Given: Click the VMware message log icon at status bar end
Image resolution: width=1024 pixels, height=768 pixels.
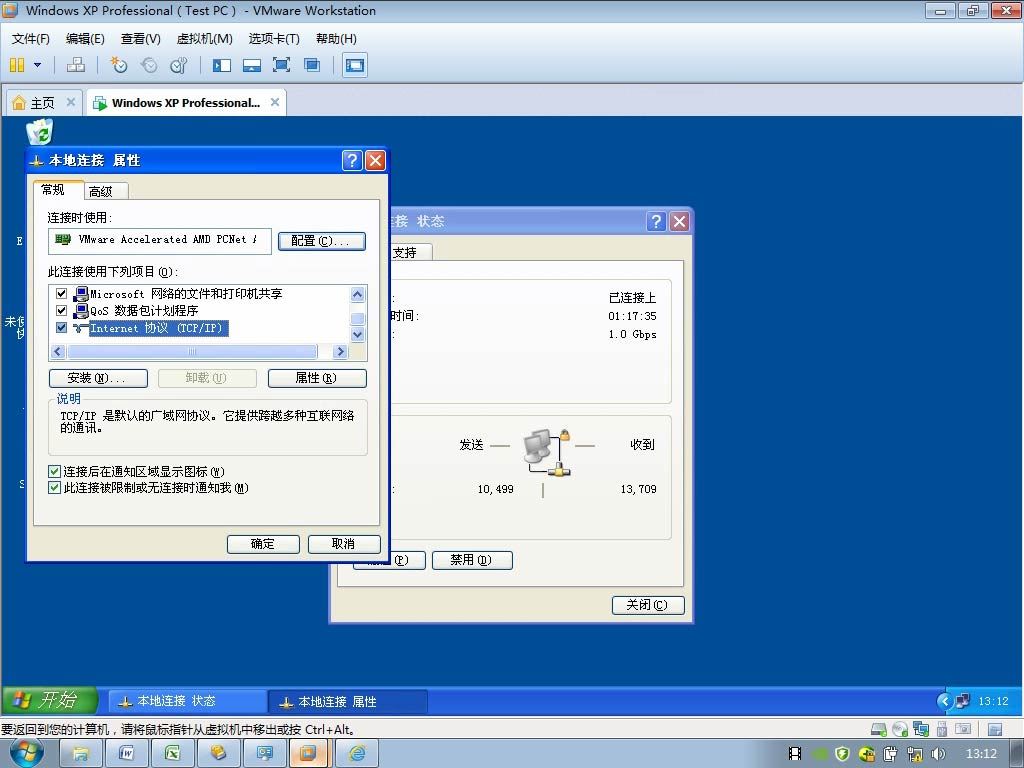Looking at the screenshot, I should 995,729.
